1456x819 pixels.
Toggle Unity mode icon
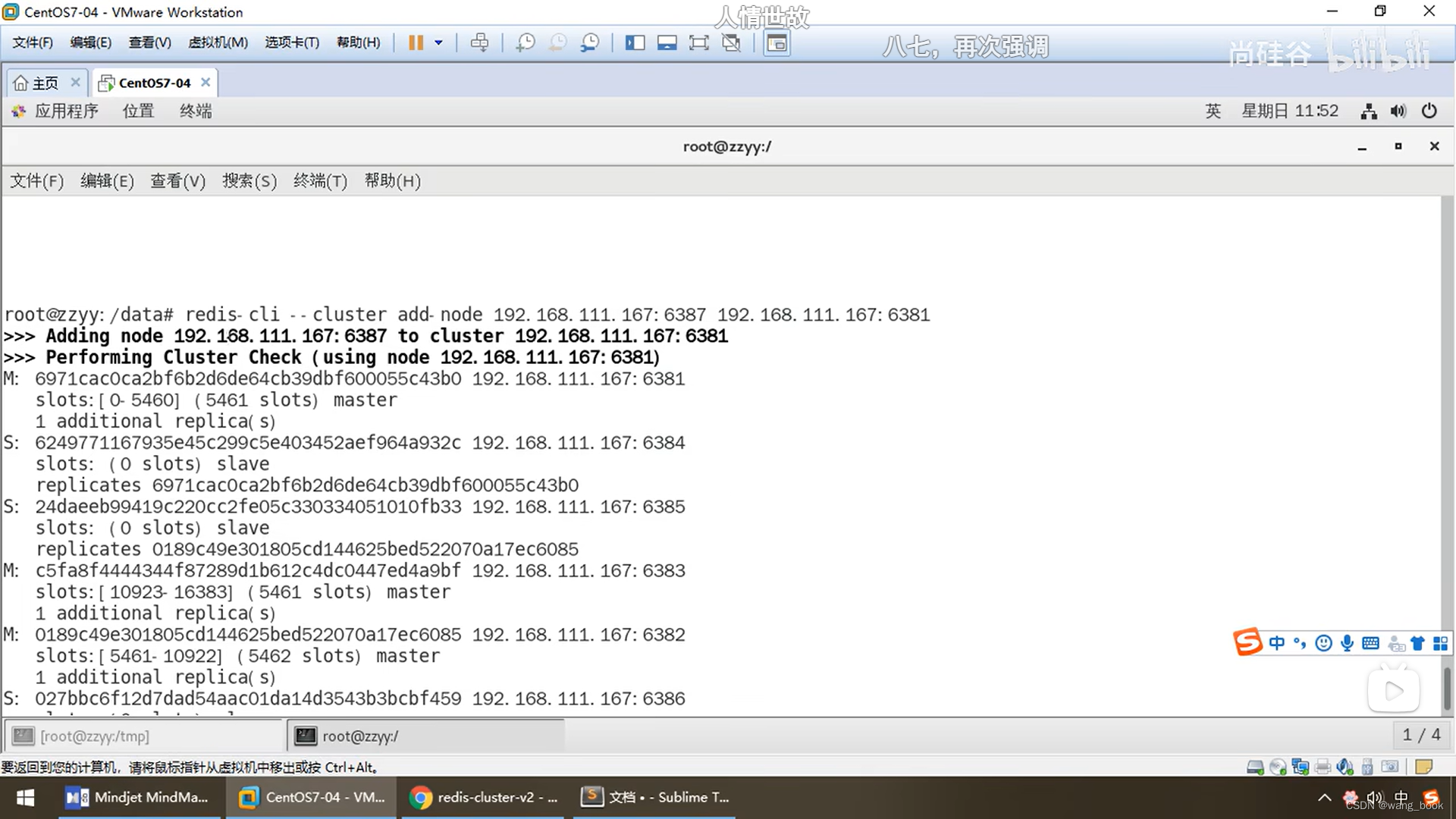pos(731,42)
